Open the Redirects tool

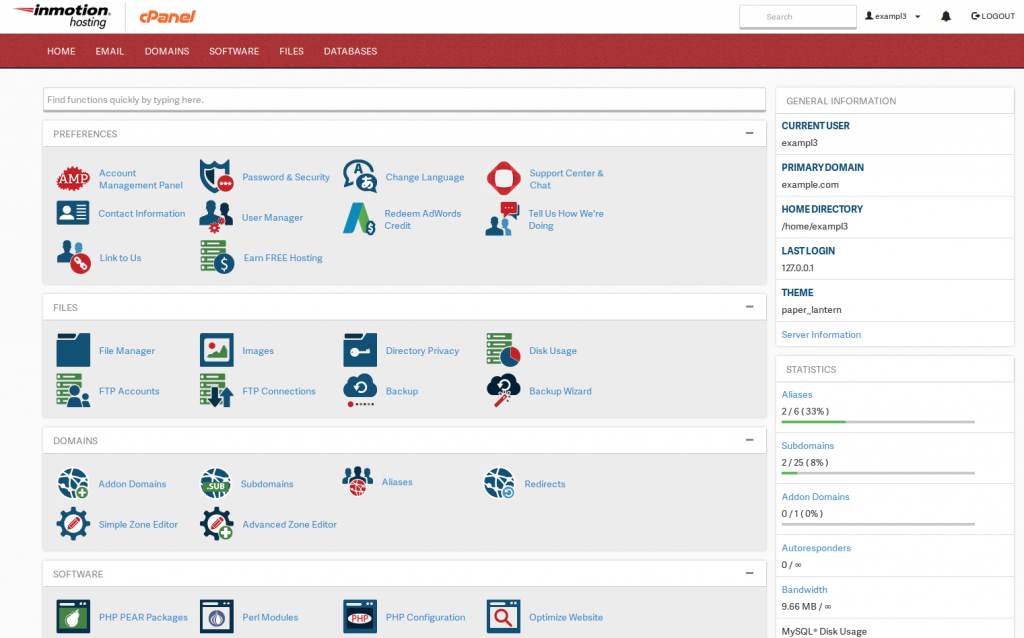click(x=544, y=482)
